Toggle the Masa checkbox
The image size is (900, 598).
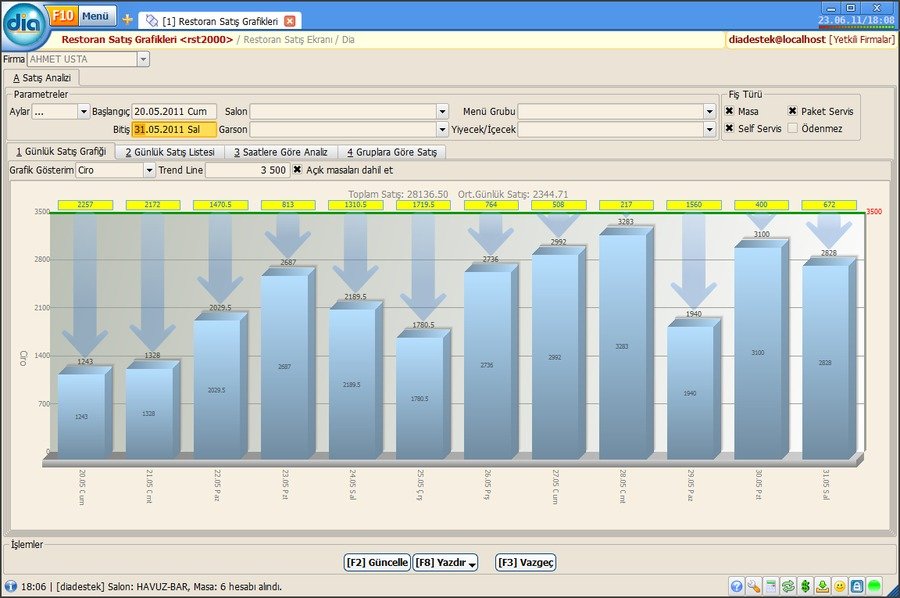(730, 111)
